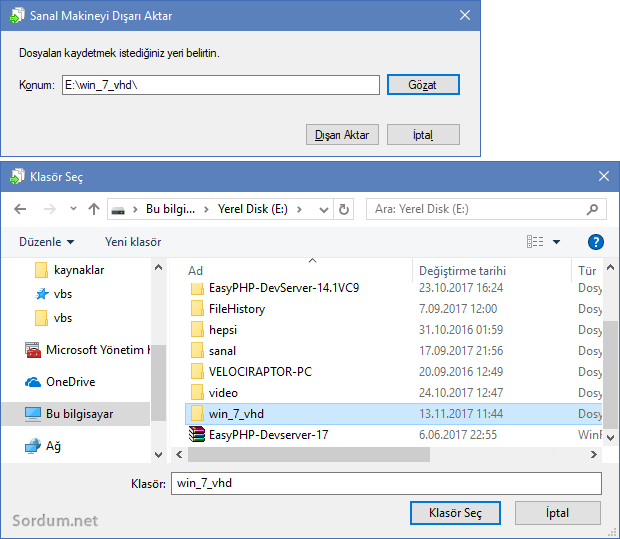Focus the Konum path input field
Screen dimensions: 620x539
point(221,85)
